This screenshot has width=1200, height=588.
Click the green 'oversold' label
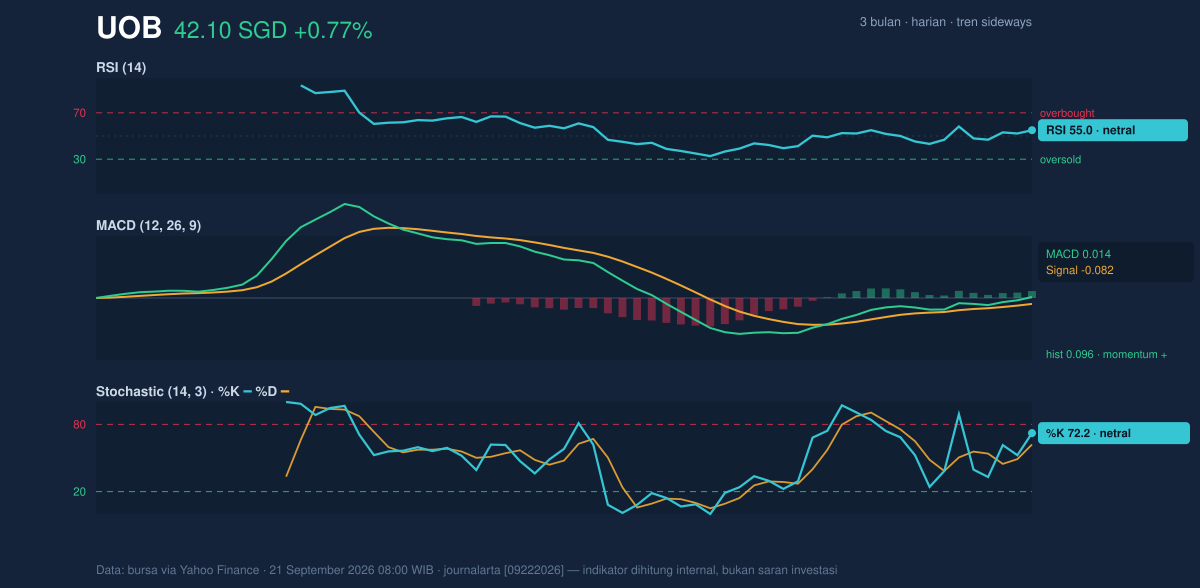pyautogui.click(x=1060, y=159)
